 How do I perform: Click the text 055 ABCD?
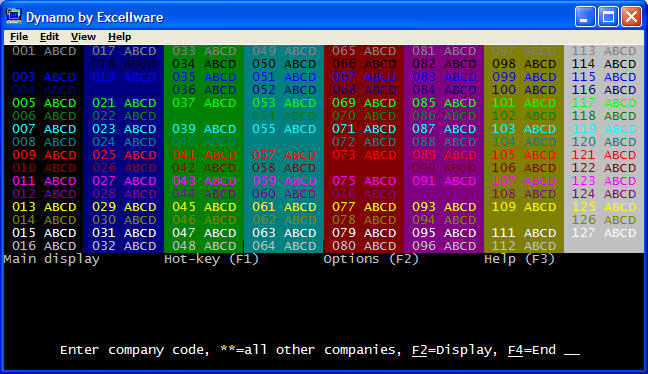coord(284,129)
